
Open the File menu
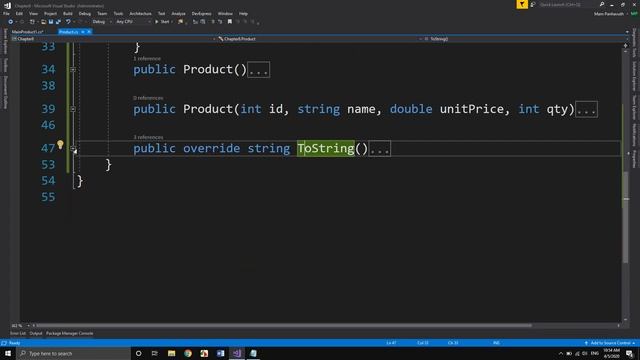6,14
